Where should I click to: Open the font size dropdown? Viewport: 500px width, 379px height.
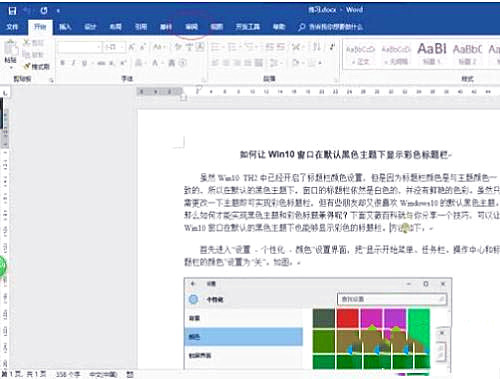[123, 47]
